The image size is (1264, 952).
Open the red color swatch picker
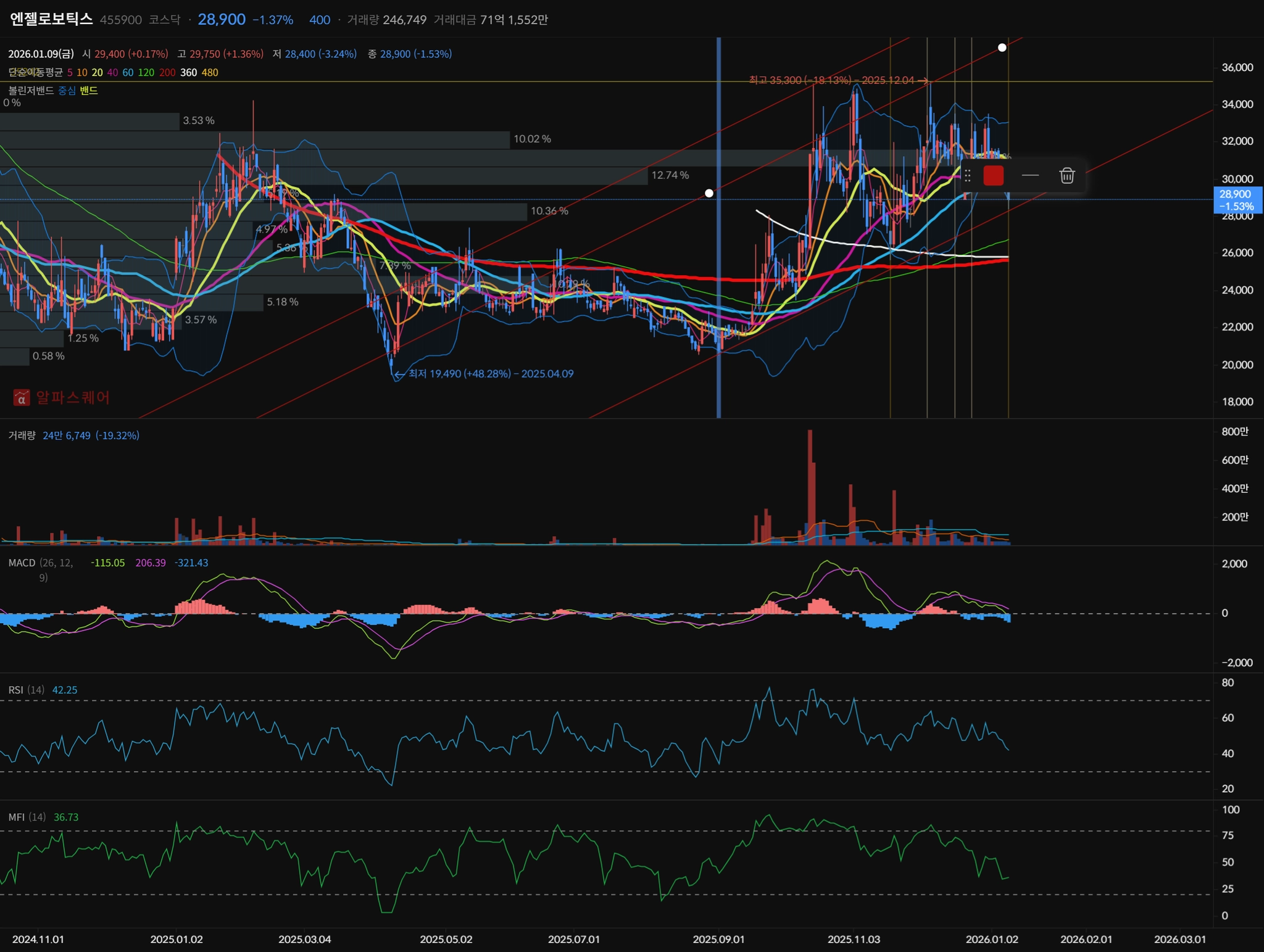pyautogui.click(x=993, y=176)
